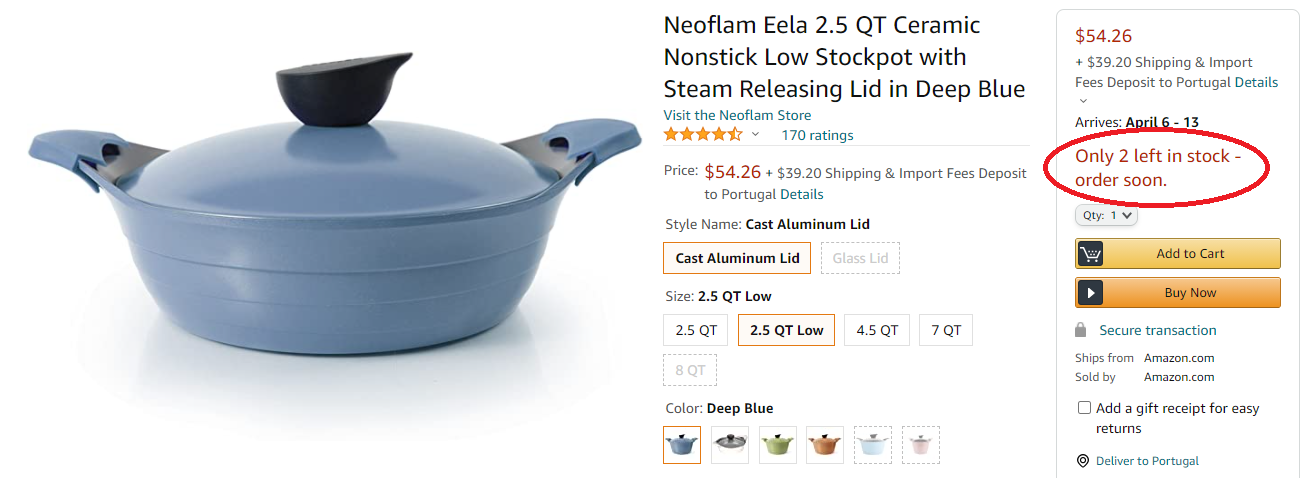Choose the 4.5 QT size option

(x=877, y=330)
